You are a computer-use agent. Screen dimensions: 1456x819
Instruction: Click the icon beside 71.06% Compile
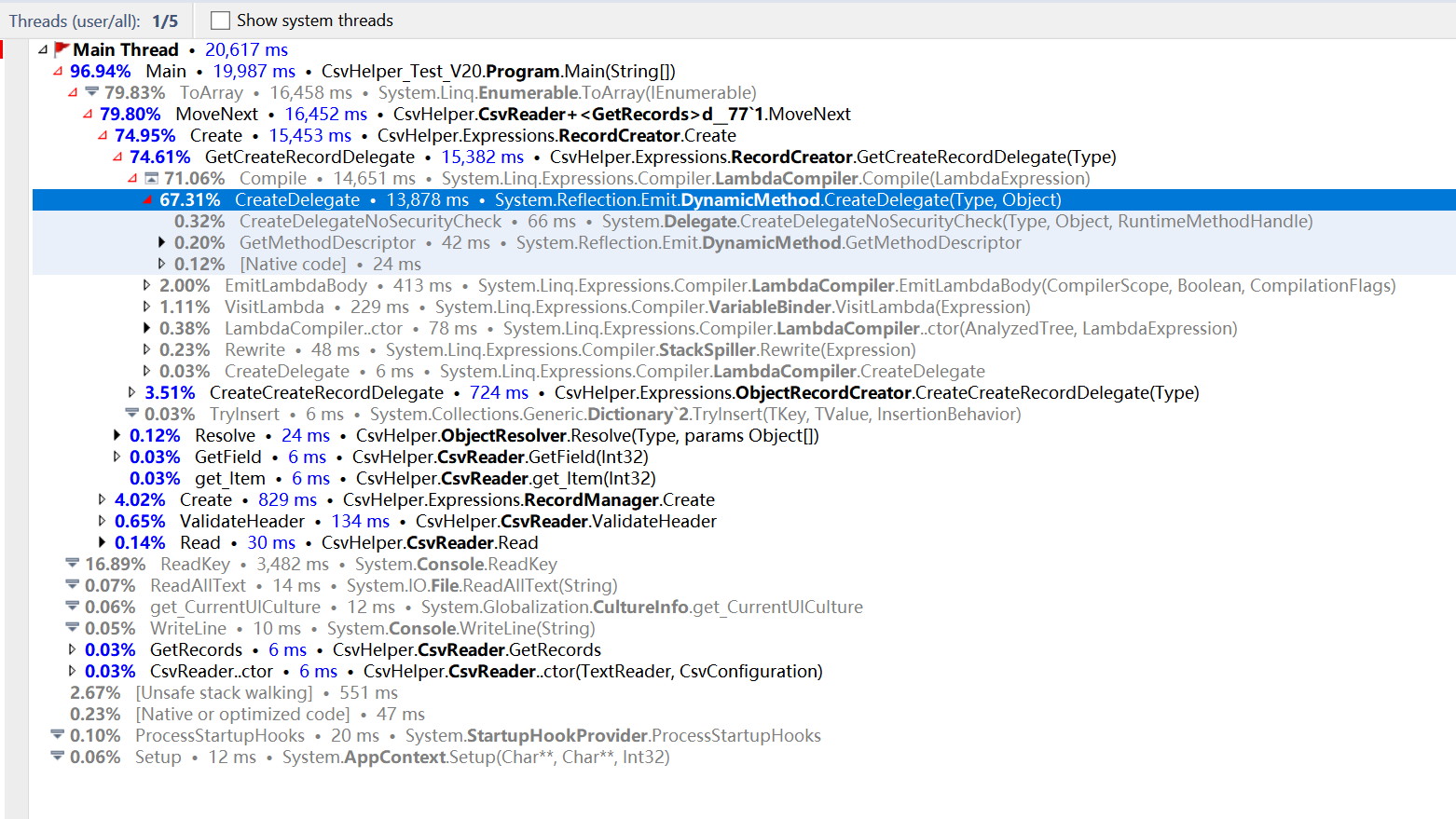[x=151, y=178]
